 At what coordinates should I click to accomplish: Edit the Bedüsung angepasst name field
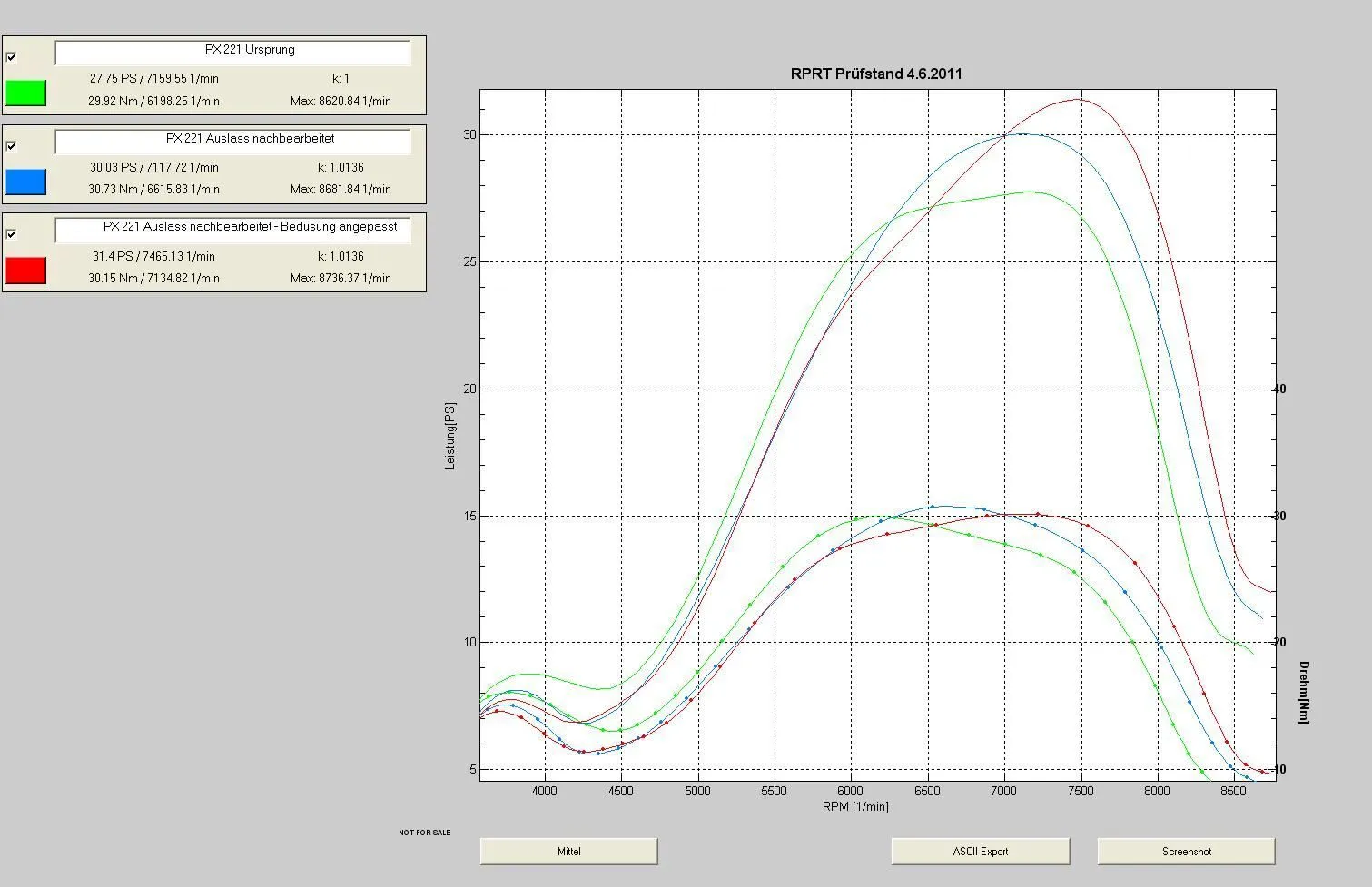pos(232,230)
